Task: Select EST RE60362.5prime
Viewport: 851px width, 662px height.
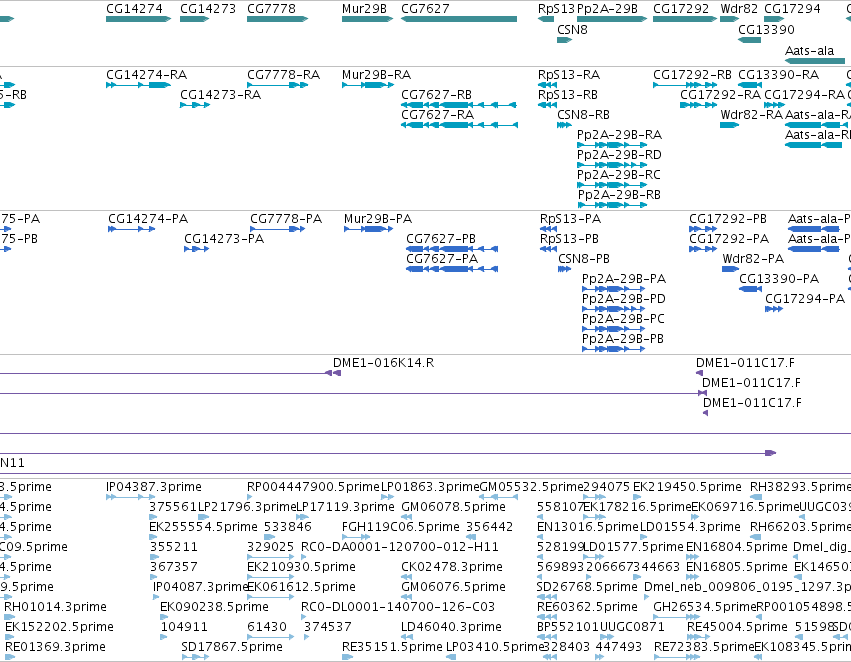Action: pos(587,608)
